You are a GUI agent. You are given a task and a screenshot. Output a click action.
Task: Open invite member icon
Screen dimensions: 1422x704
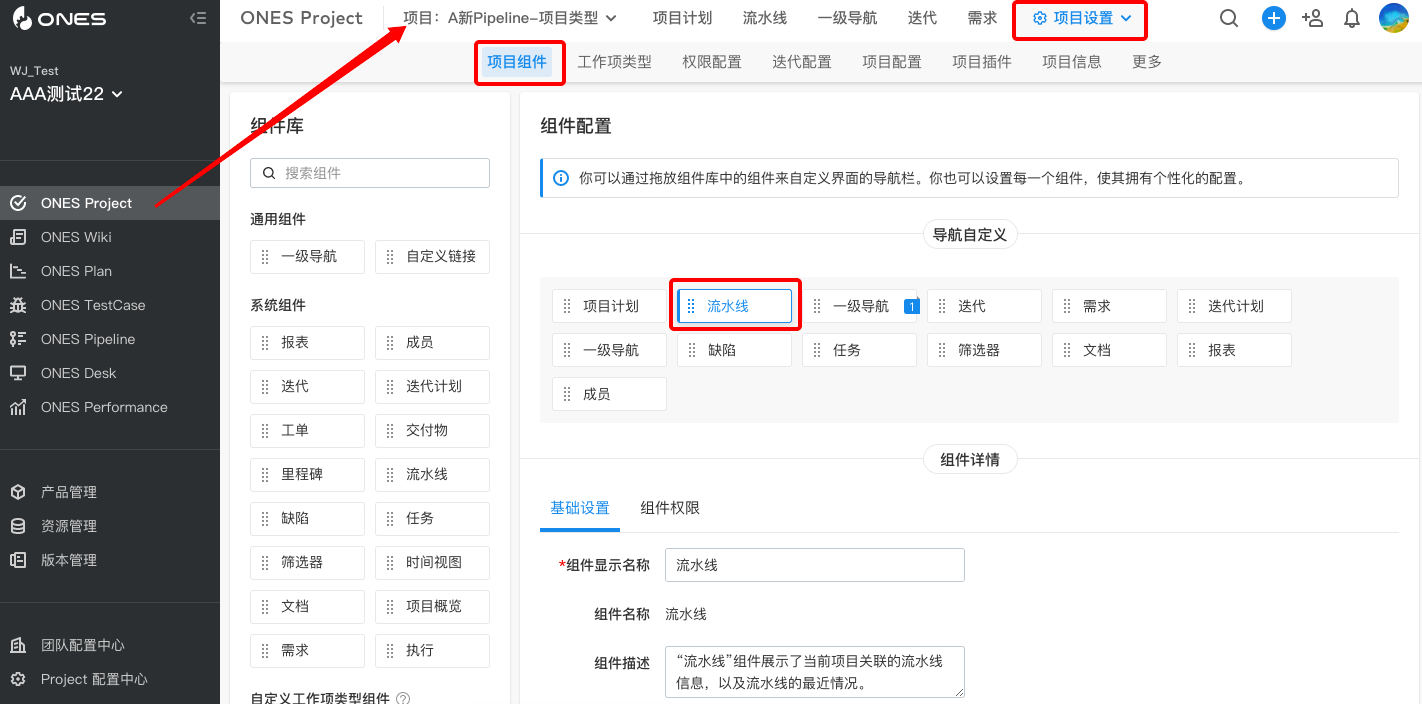click(x=1313, y=18)
